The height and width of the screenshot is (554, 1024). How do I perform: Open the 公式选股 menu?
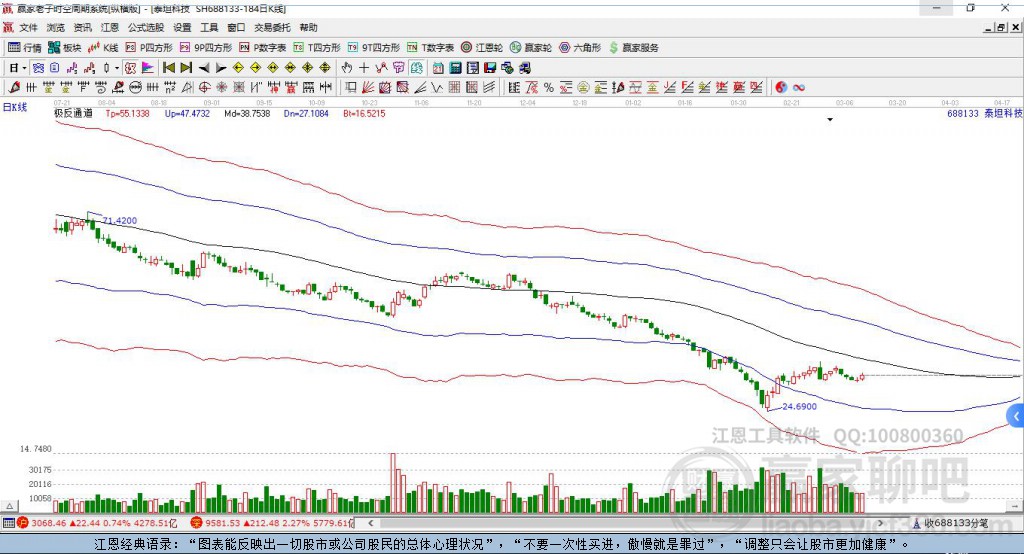pyautogui.click(x=146, y=27)
